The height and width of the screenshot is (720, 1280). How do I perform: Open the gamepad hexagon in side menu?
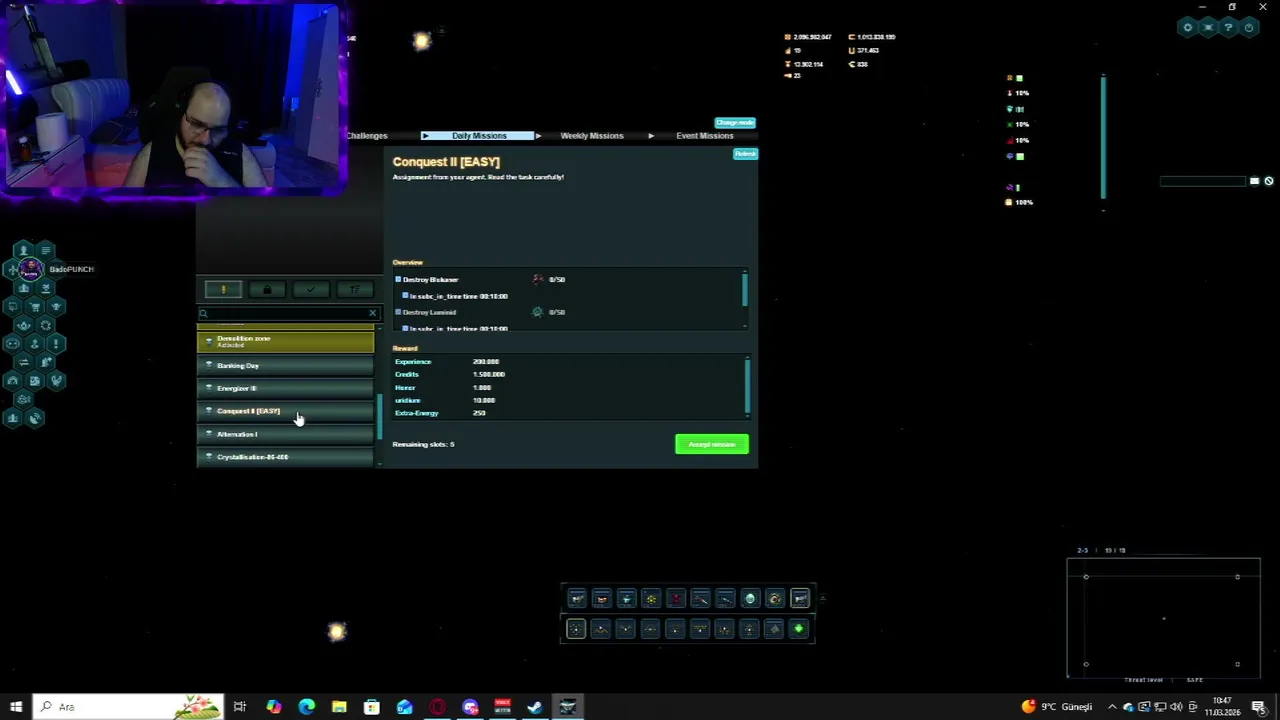(x=13, y=343)
